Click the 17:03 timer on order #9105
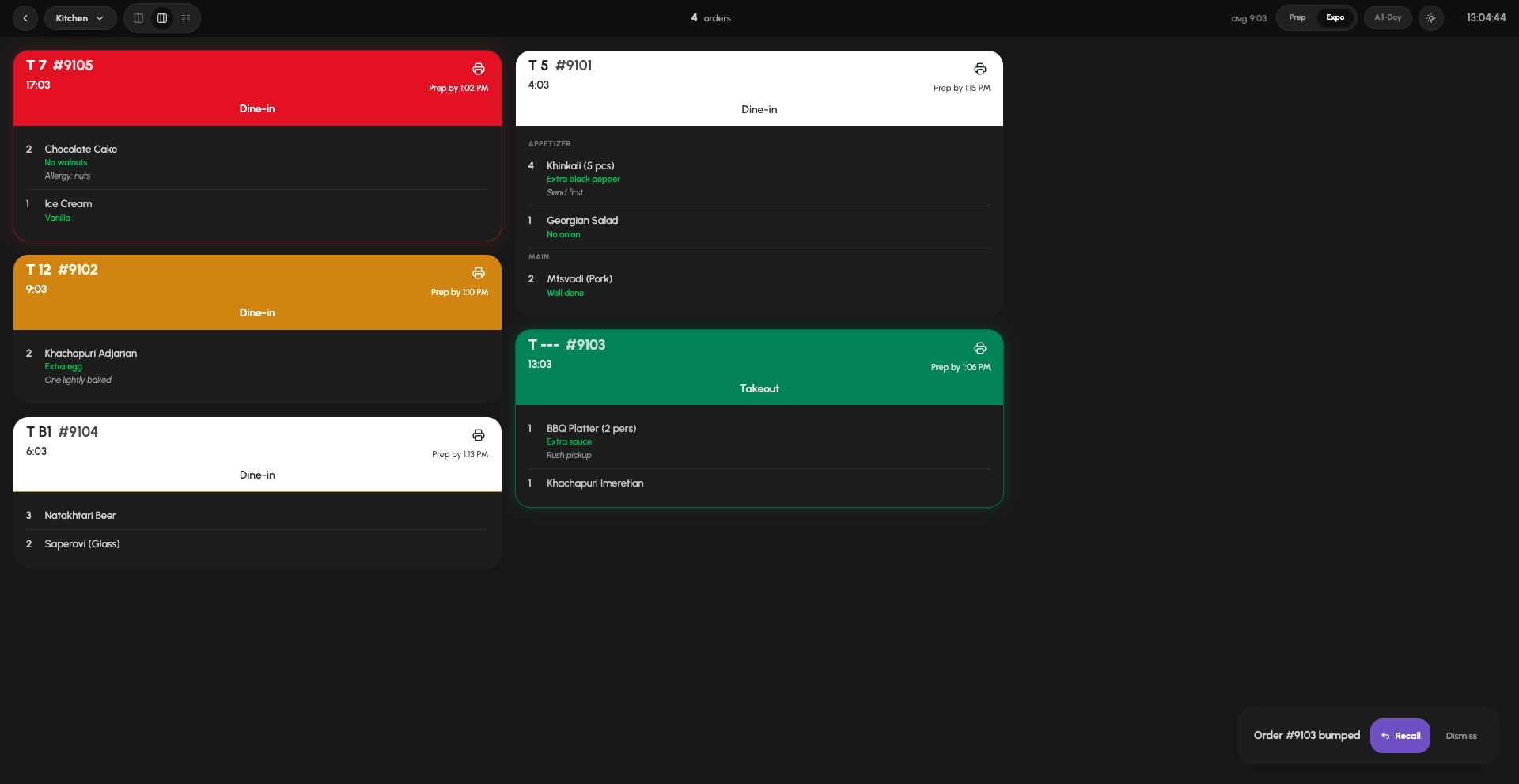This screenshot has height=784, width=1519. (x=38, y=85)
